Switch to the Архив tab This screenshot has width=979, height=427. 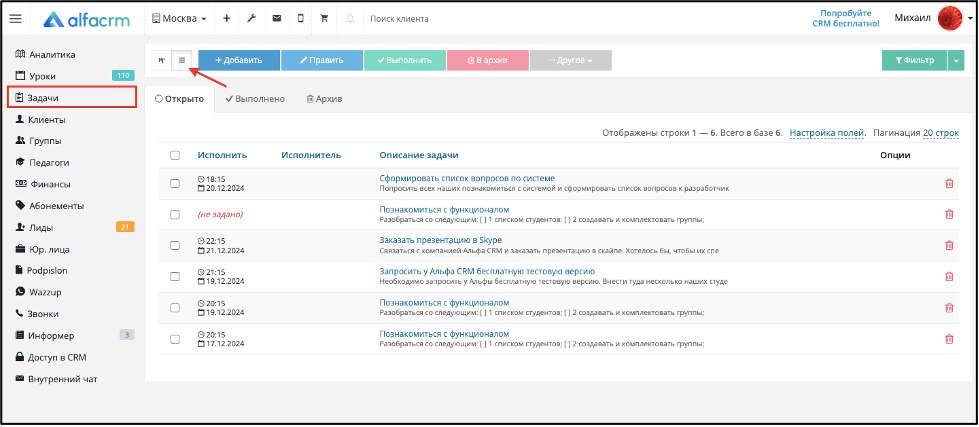[324, 99]
